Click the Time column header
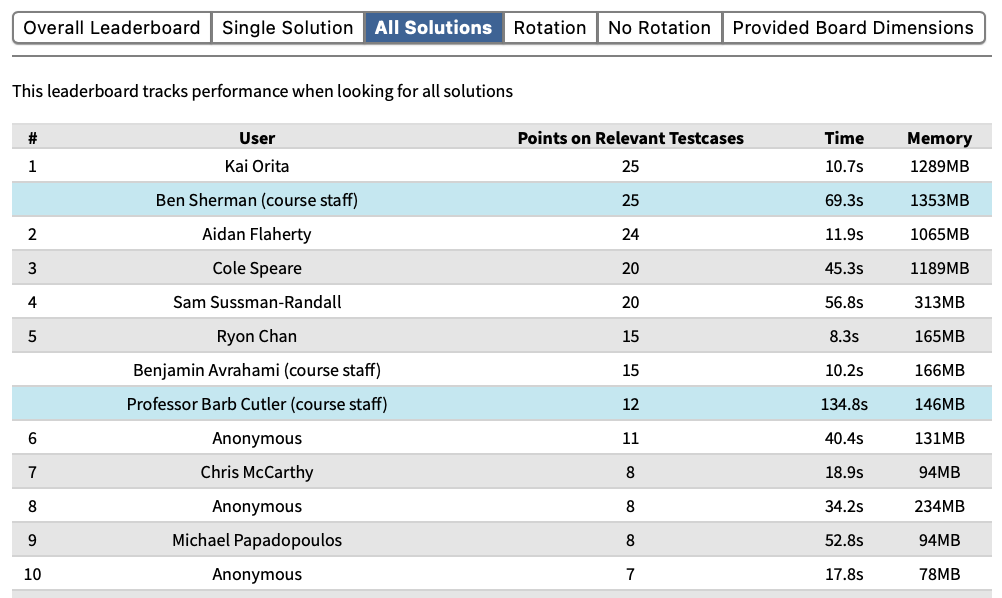The width and height of the screenshot is (1002, 598). point(844,138)
